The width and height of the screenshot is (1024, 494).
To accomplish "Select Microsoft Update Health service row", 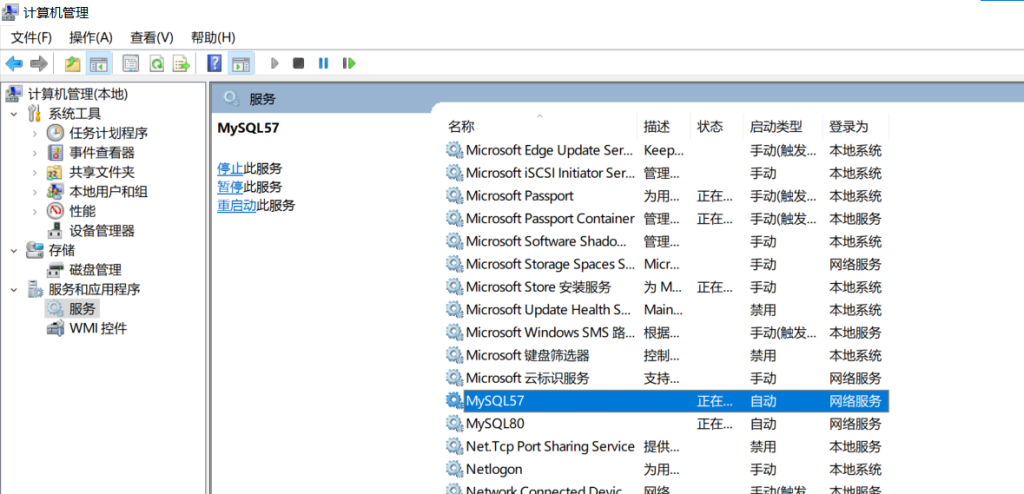I will pyautogui.click(x=666, y=310).
